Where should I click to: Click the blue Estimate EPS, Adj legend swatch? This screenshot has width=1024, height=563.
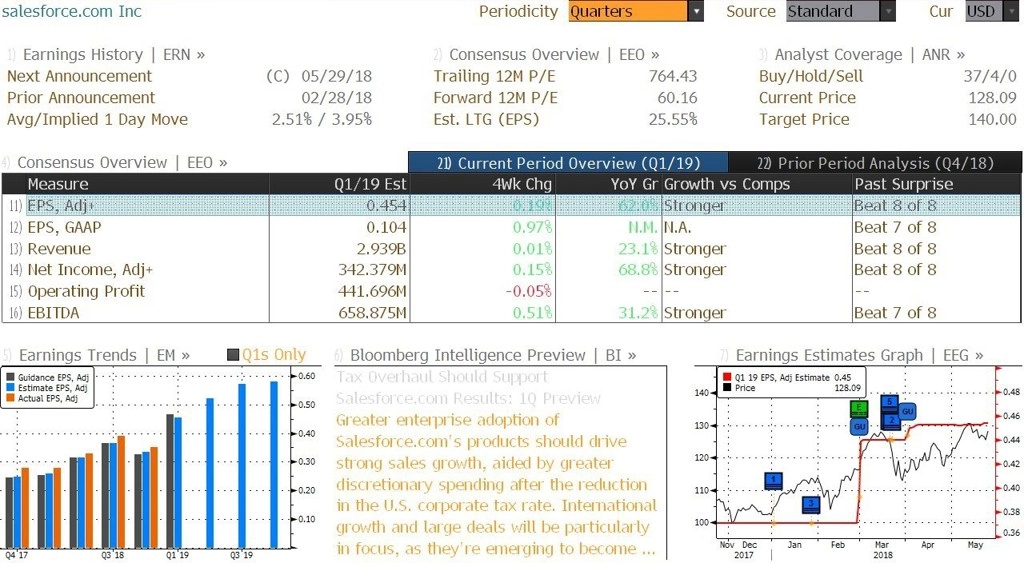[10, 388]
